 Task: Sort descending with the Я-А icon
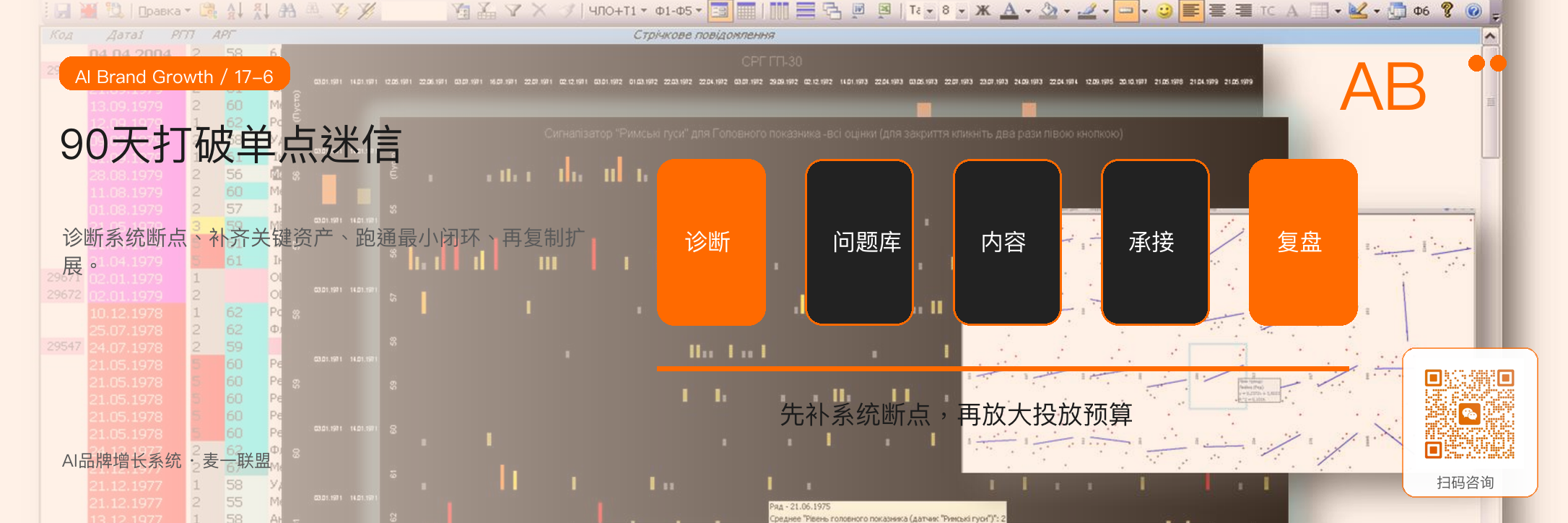tap(261, 10)
